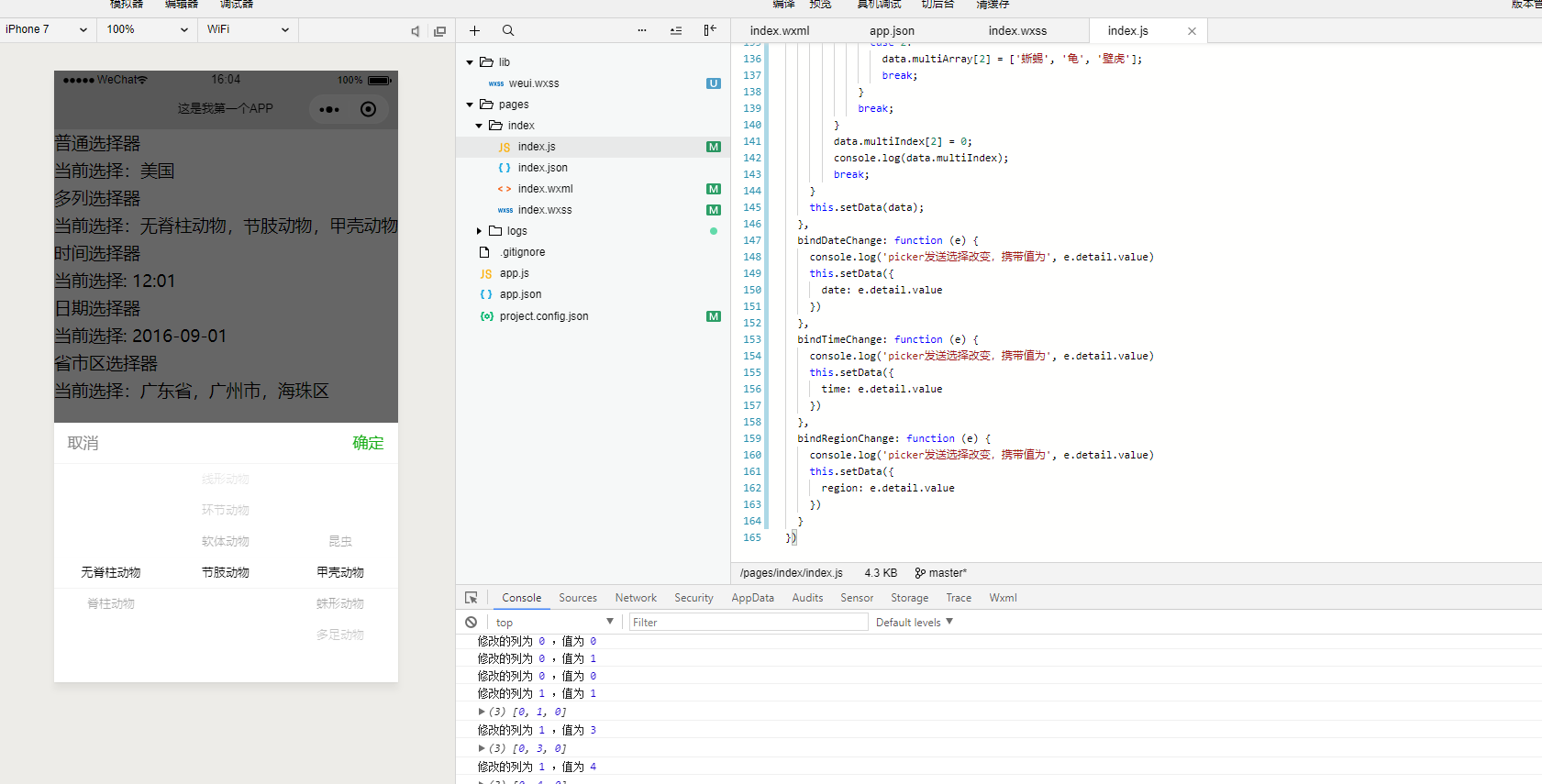Open the iPhone 7 device dropdown
This screenshot has width=1542, height=784.
click(46, 29)
